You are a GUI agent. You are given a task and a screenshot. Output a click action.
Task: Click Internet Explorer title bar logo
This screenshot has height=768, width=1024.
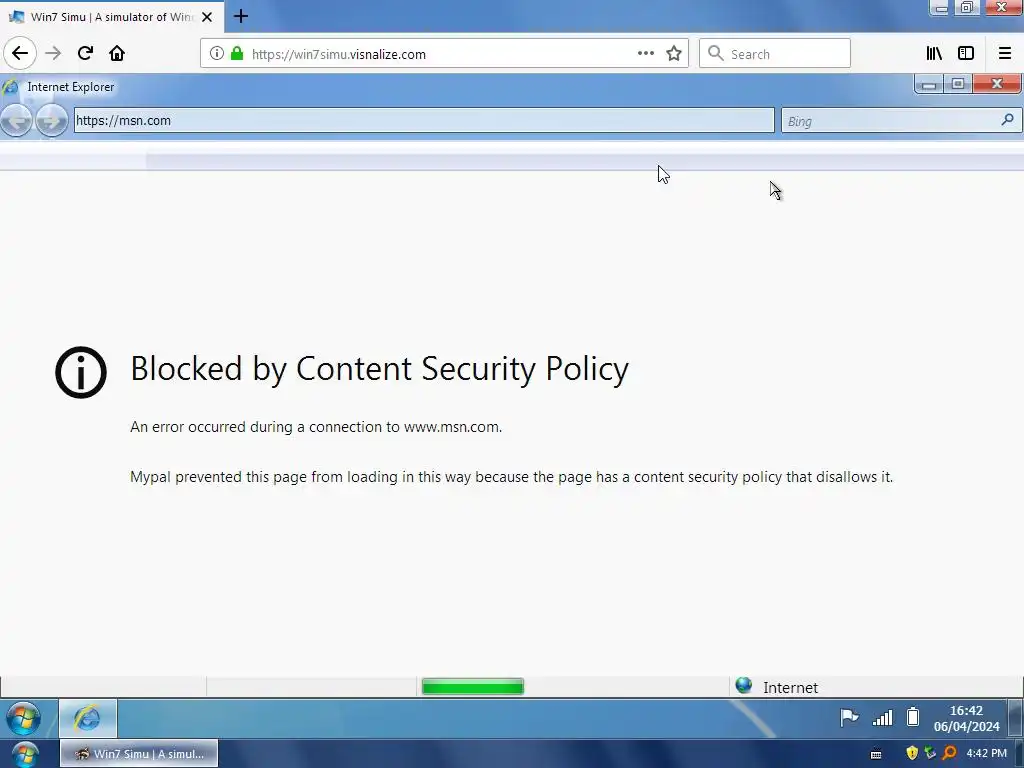10,87
